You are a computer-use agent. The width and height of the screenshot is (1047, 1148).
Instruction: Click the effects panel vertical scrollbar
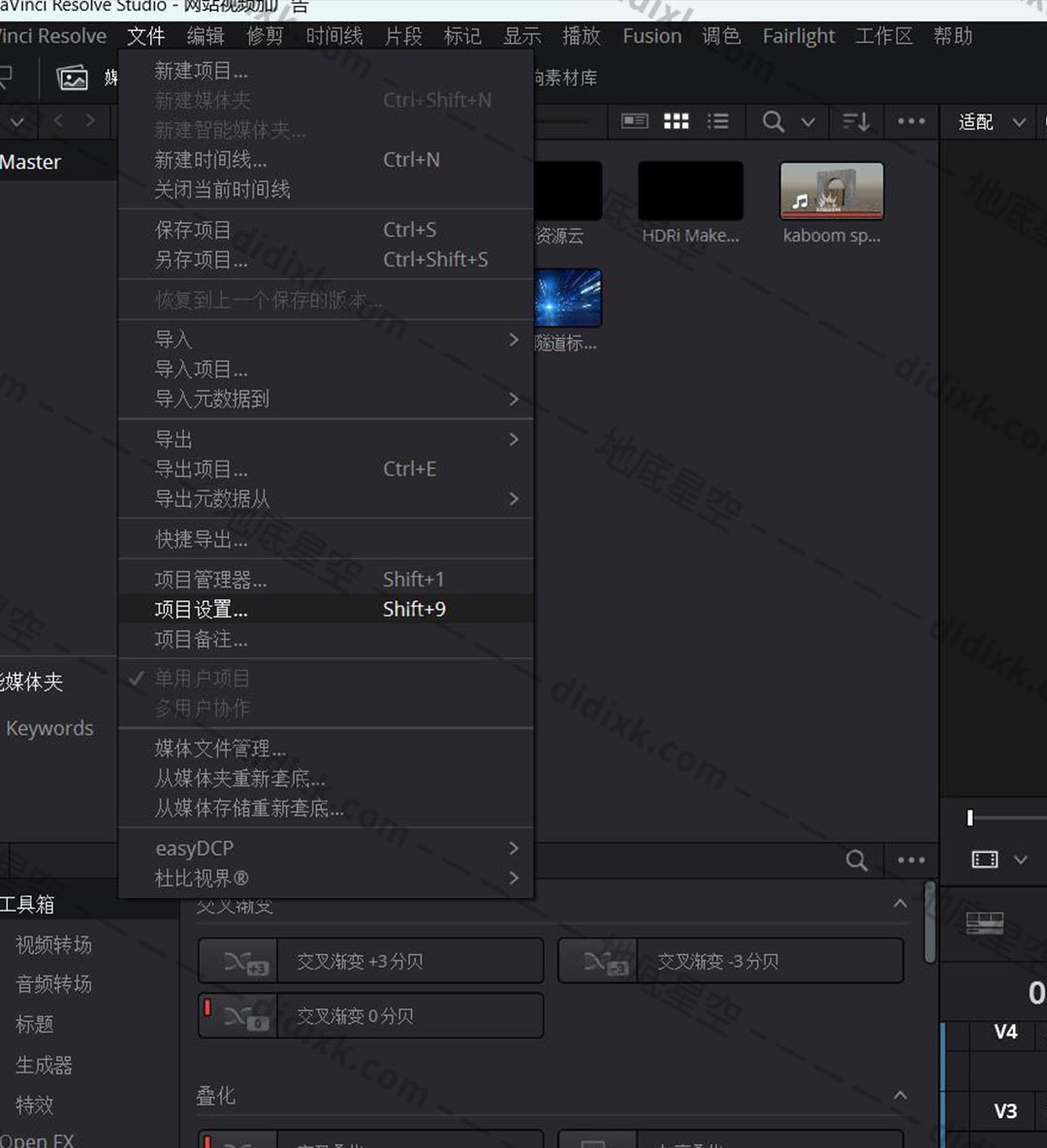click(929, 922)
